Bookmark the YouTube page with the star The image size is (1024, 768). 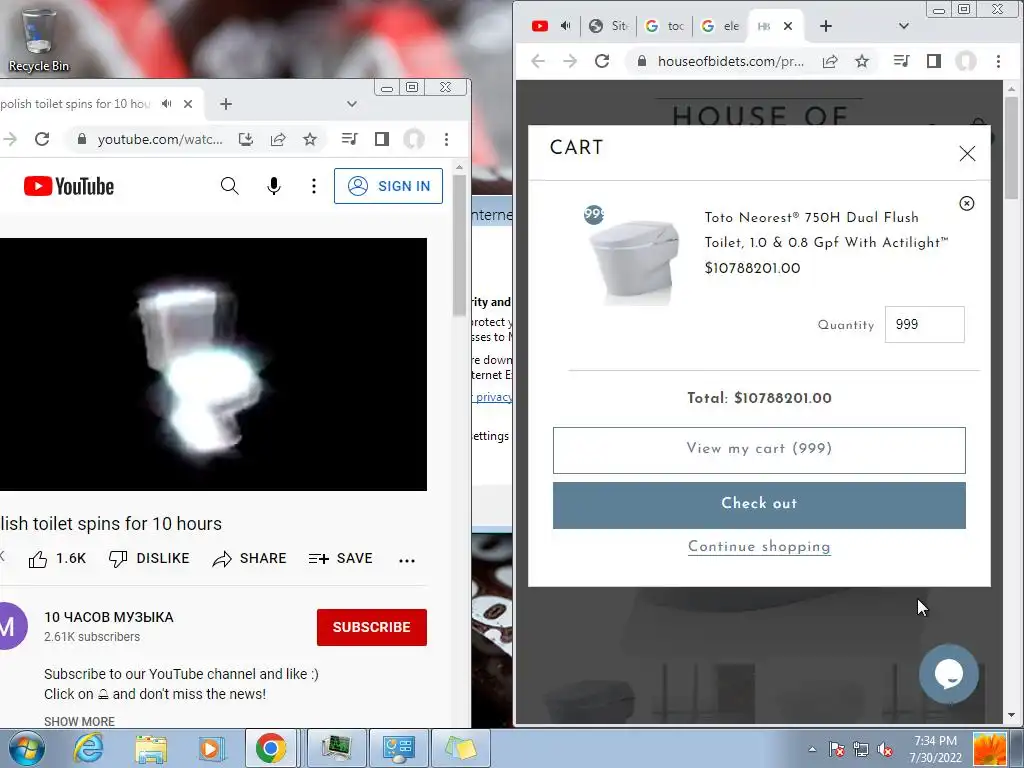tap(310, 139)
